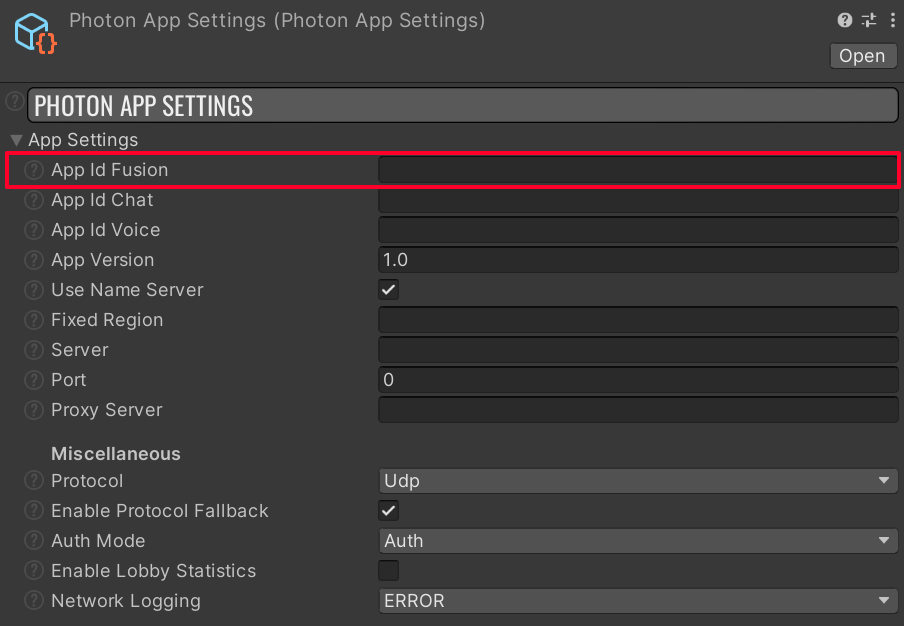Viewport: 904px width, 626px height.
Task: Click the 'Proxy Server' label
Action: pos(107,410)
